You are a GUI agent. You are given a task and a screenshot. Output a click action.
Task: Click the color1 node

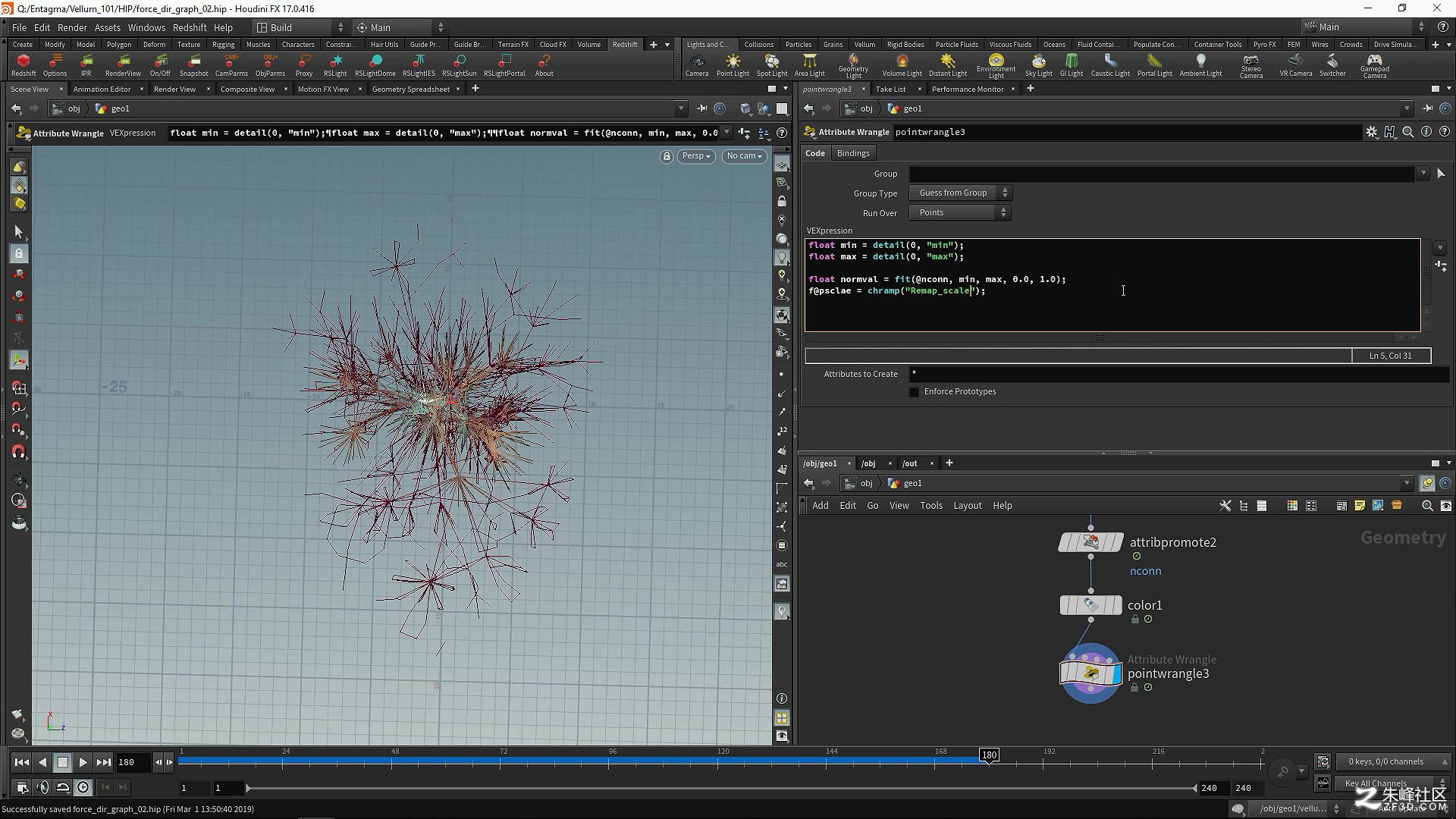pyautogui.click(x=1090, y=605)
